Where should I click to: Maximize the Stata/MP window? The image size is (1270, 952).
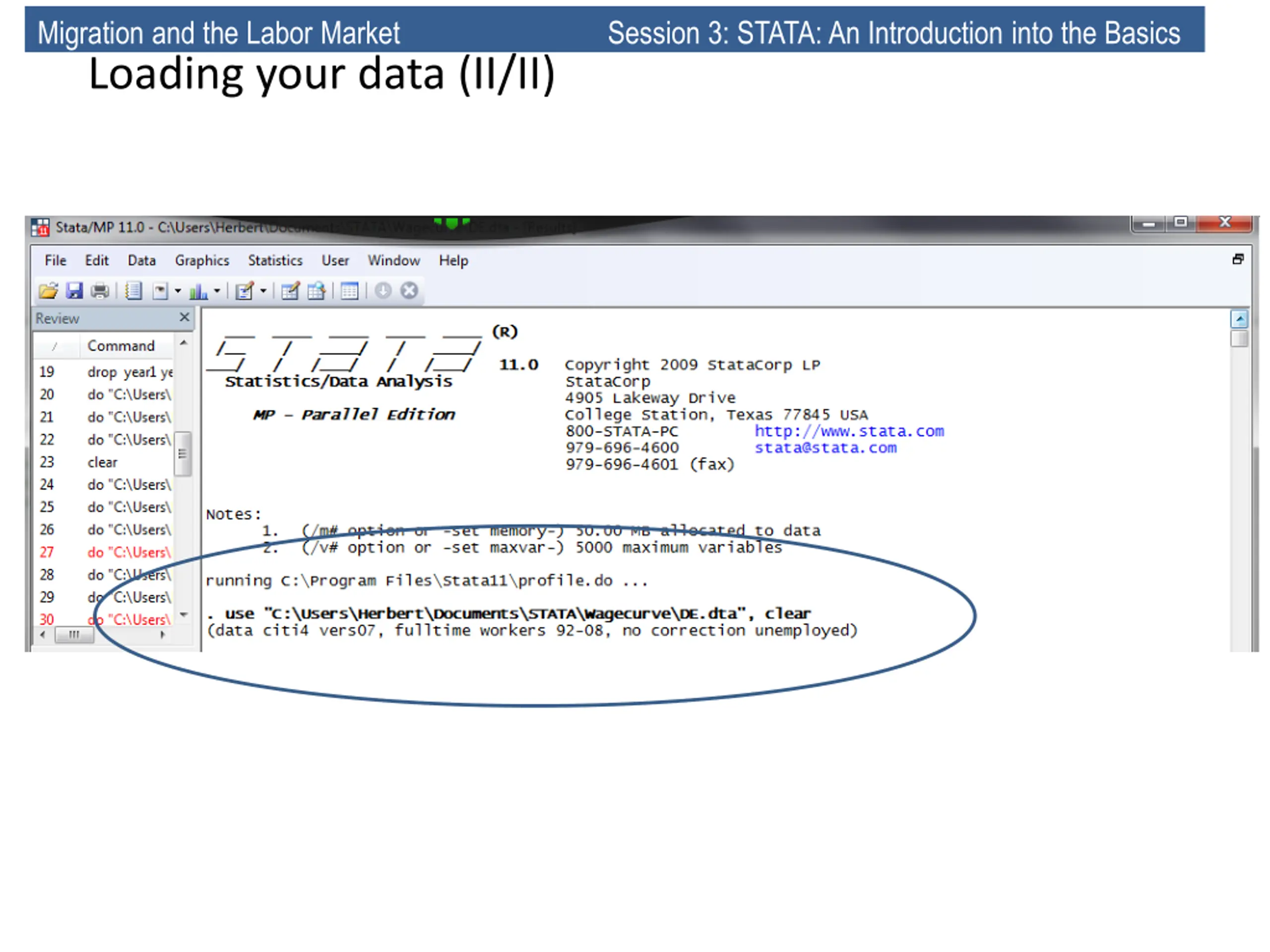[x=1181, y=223]
